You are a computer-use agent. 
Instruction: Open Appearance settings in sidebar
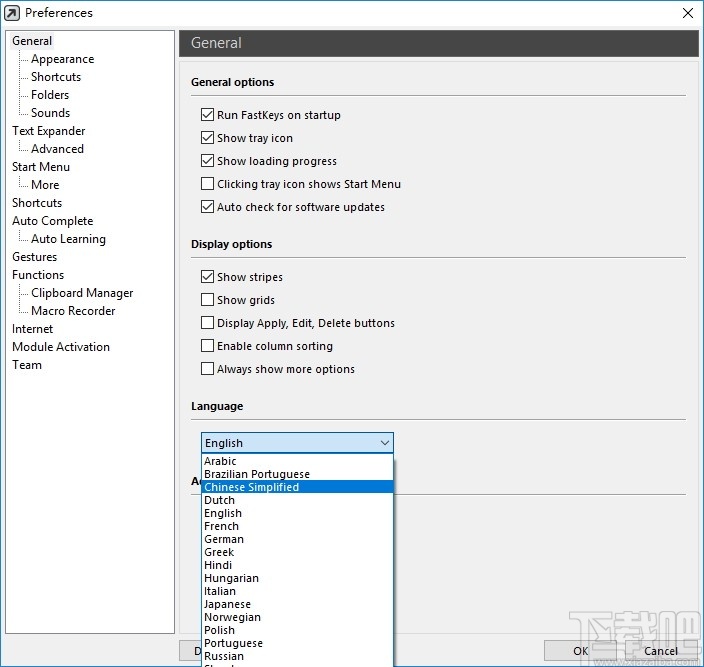pyautogui.click(x=62, y=59)
